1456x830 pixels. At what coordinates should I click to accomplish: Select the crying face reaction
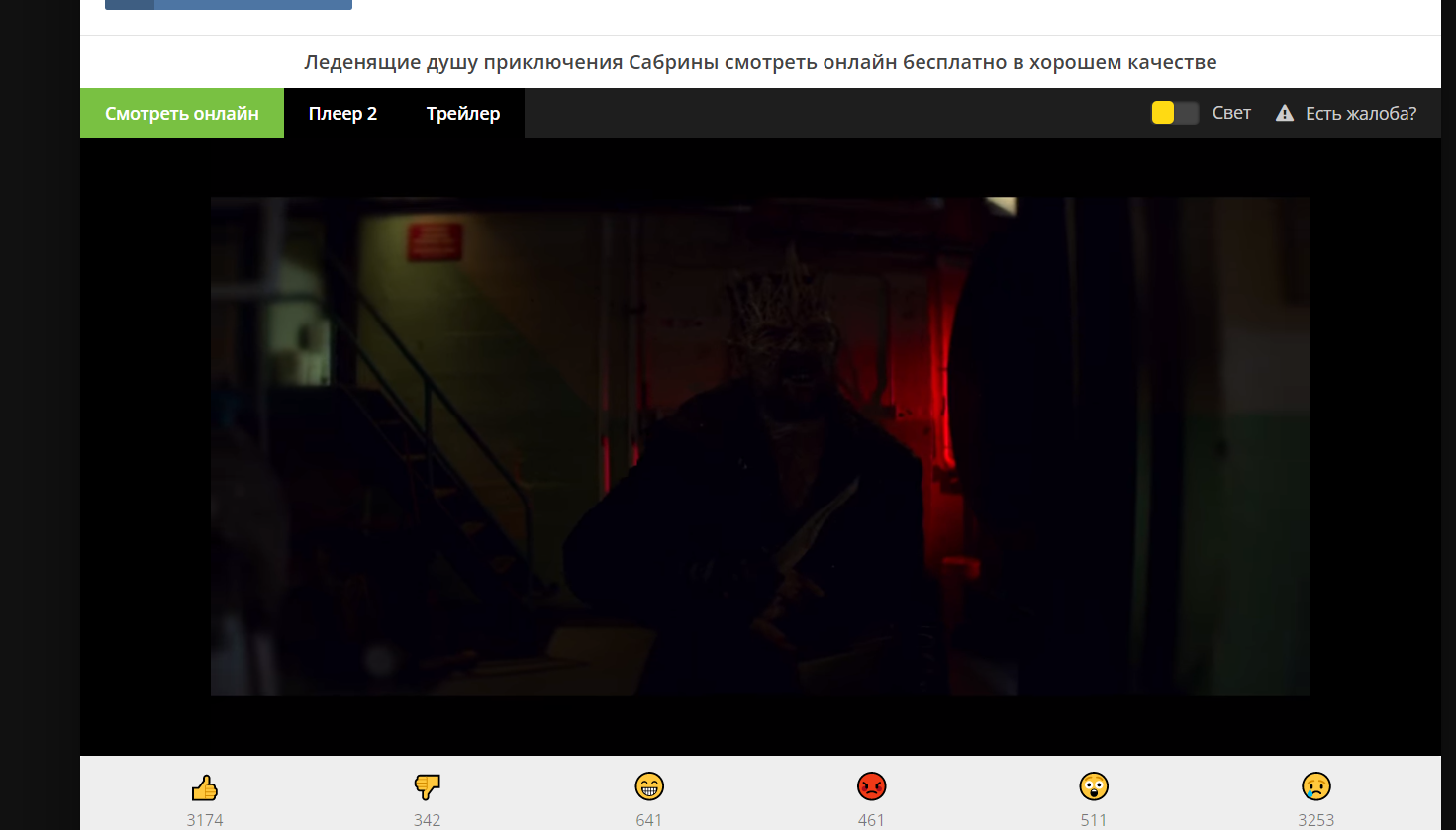tap(1316, 786)
